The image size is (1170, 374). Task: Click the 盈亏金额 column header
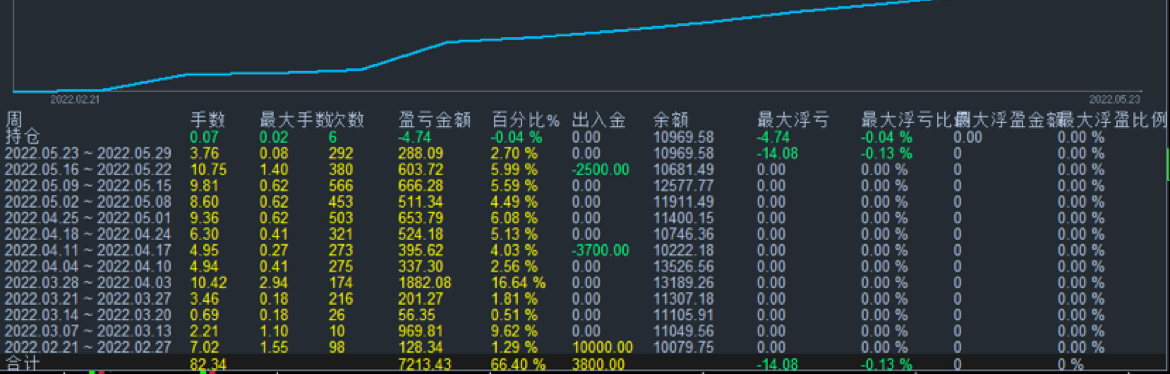(x=435, y=119)
